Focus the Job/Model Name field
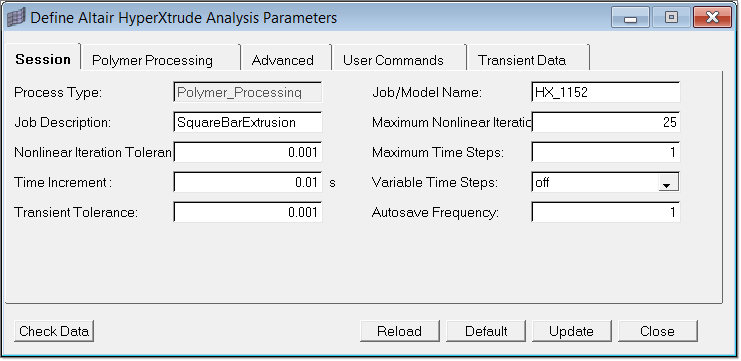The width and height of the screenshot is (741, 361). 606,92
